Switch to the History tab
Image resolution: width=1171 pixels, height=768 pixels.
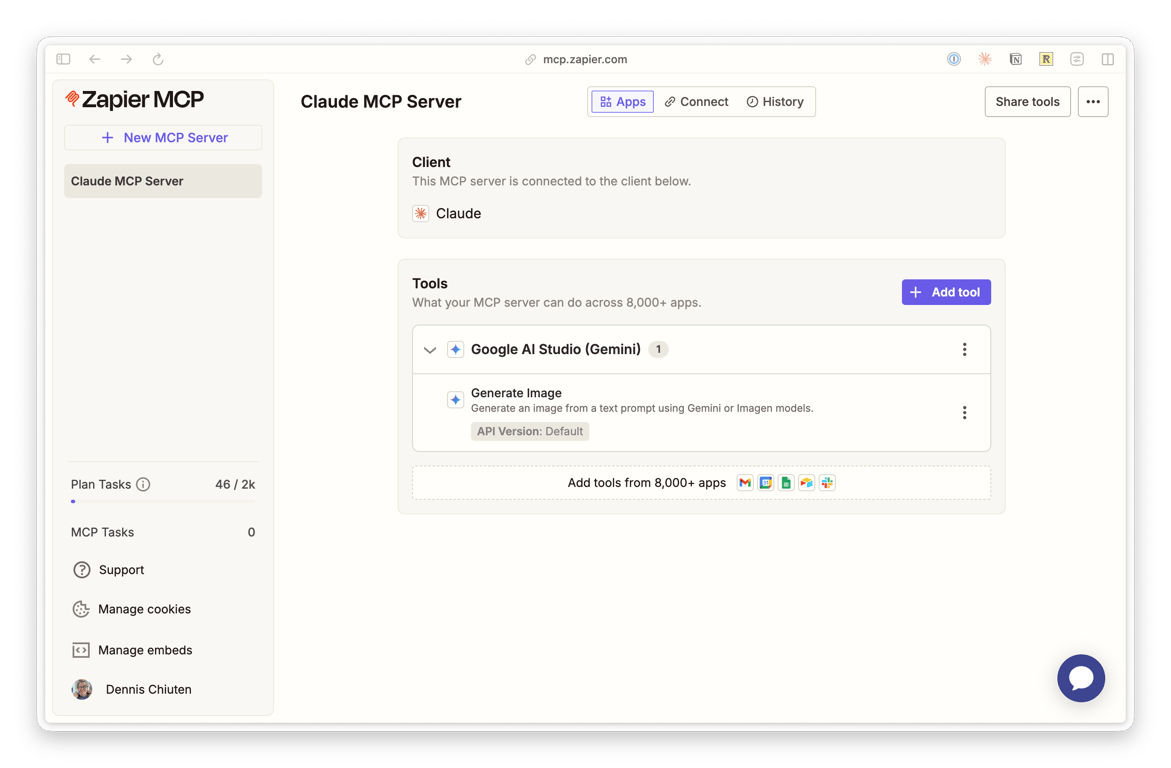(775, 102)
